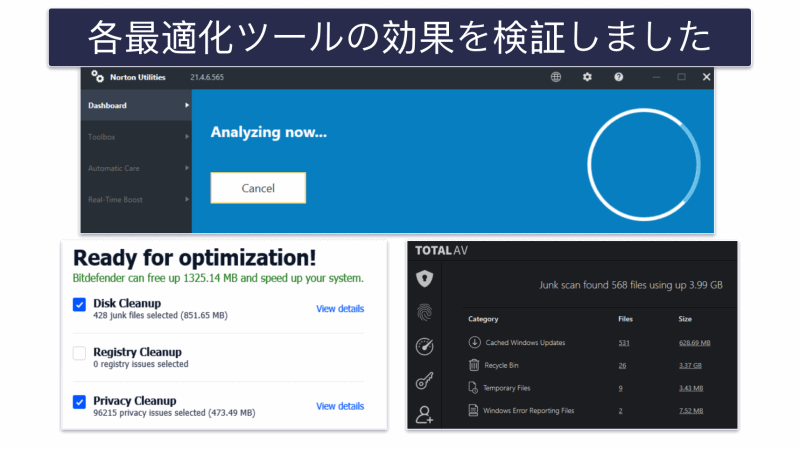This screenshot has height=449, width=800.
Task: Click the Junk scan found 568 files text
Action: (x=631, y=285)
